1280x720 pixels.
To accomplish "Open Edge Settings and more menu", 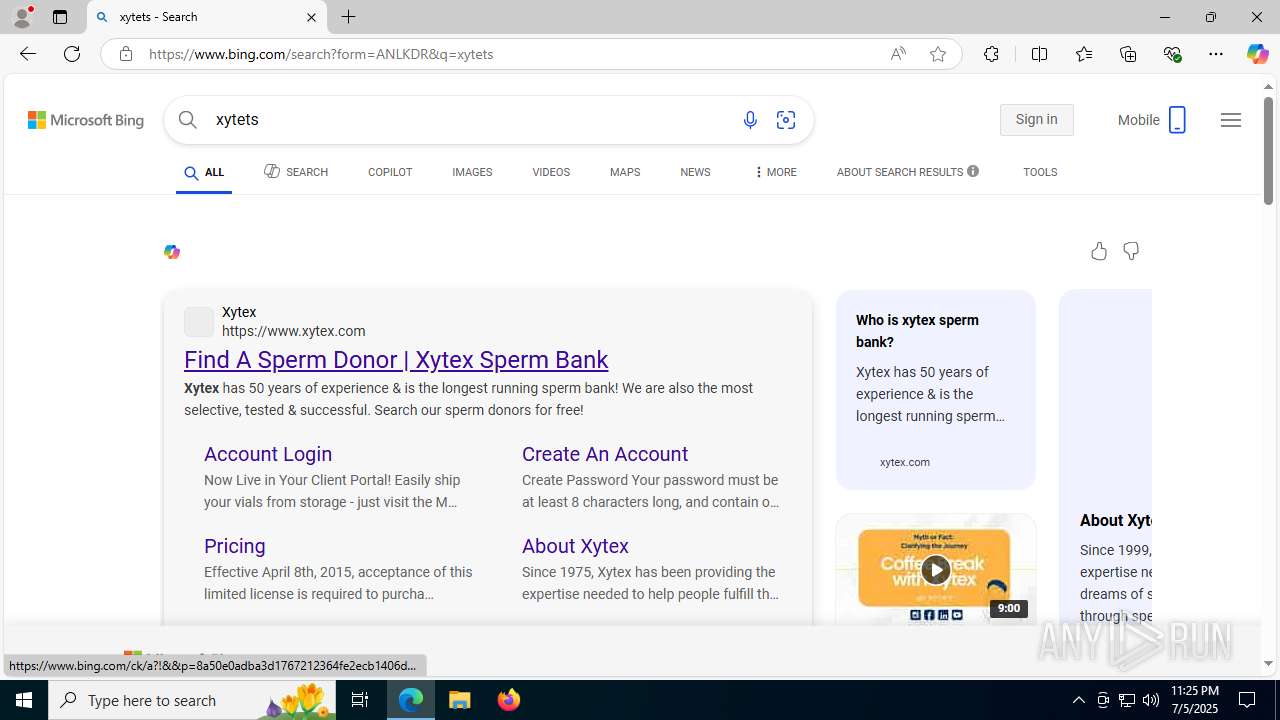I will point(1216,54).
